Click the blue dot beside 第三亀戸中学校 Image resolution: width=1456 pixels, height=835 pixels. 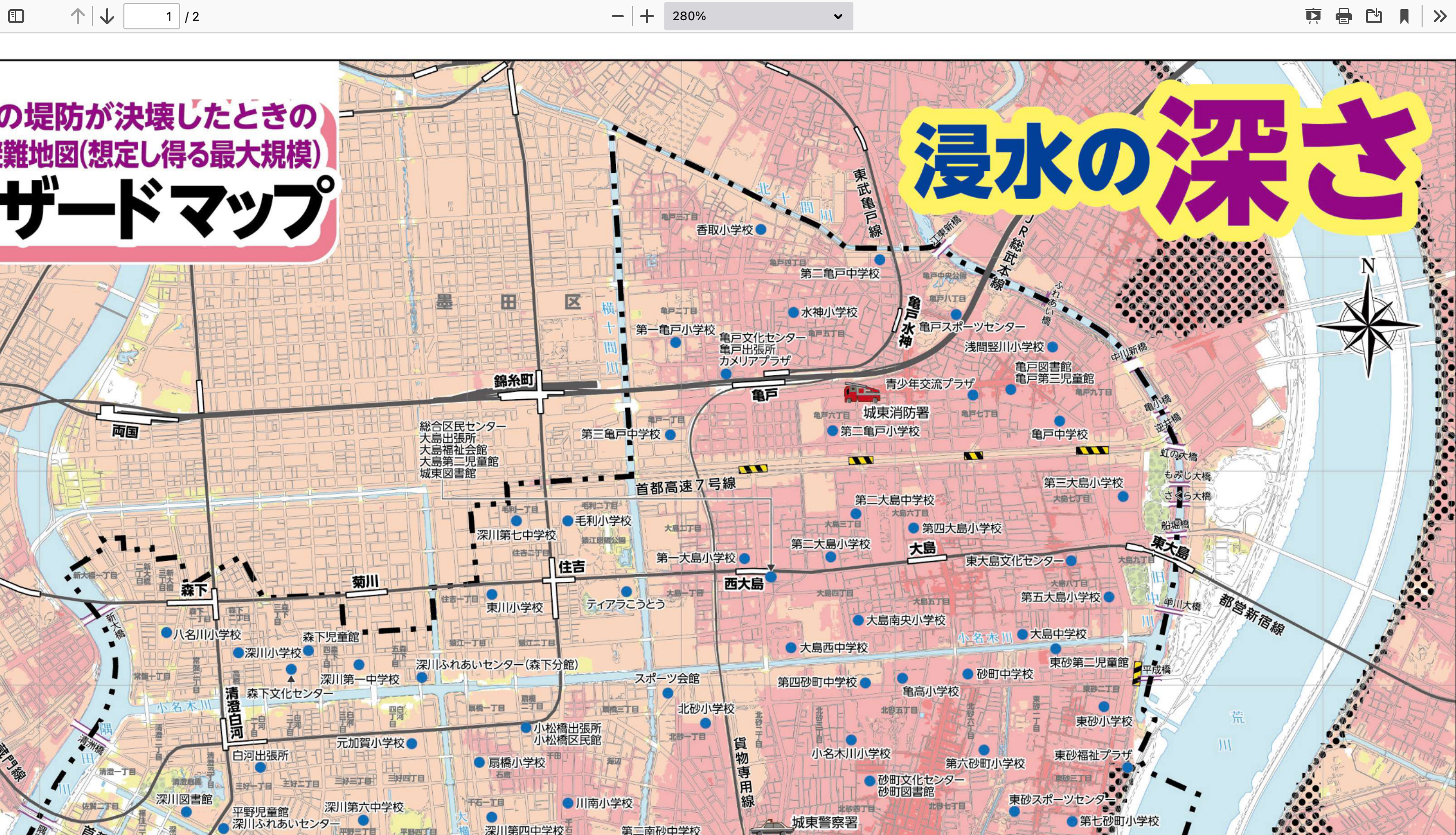point(670,435)
